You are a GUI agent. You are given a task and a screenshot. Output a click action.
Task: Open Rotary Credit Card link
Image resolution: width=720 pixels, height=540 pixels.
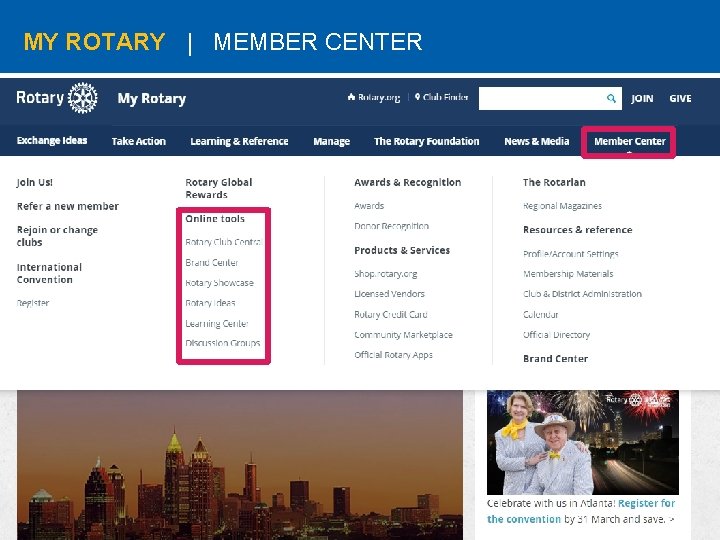pos(391,315)
